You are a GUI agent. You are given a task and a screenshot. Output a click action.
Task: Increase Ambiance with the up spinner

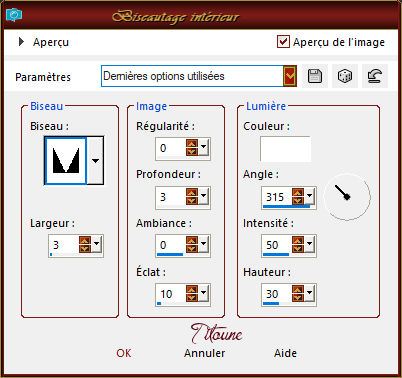pos(192,241)
